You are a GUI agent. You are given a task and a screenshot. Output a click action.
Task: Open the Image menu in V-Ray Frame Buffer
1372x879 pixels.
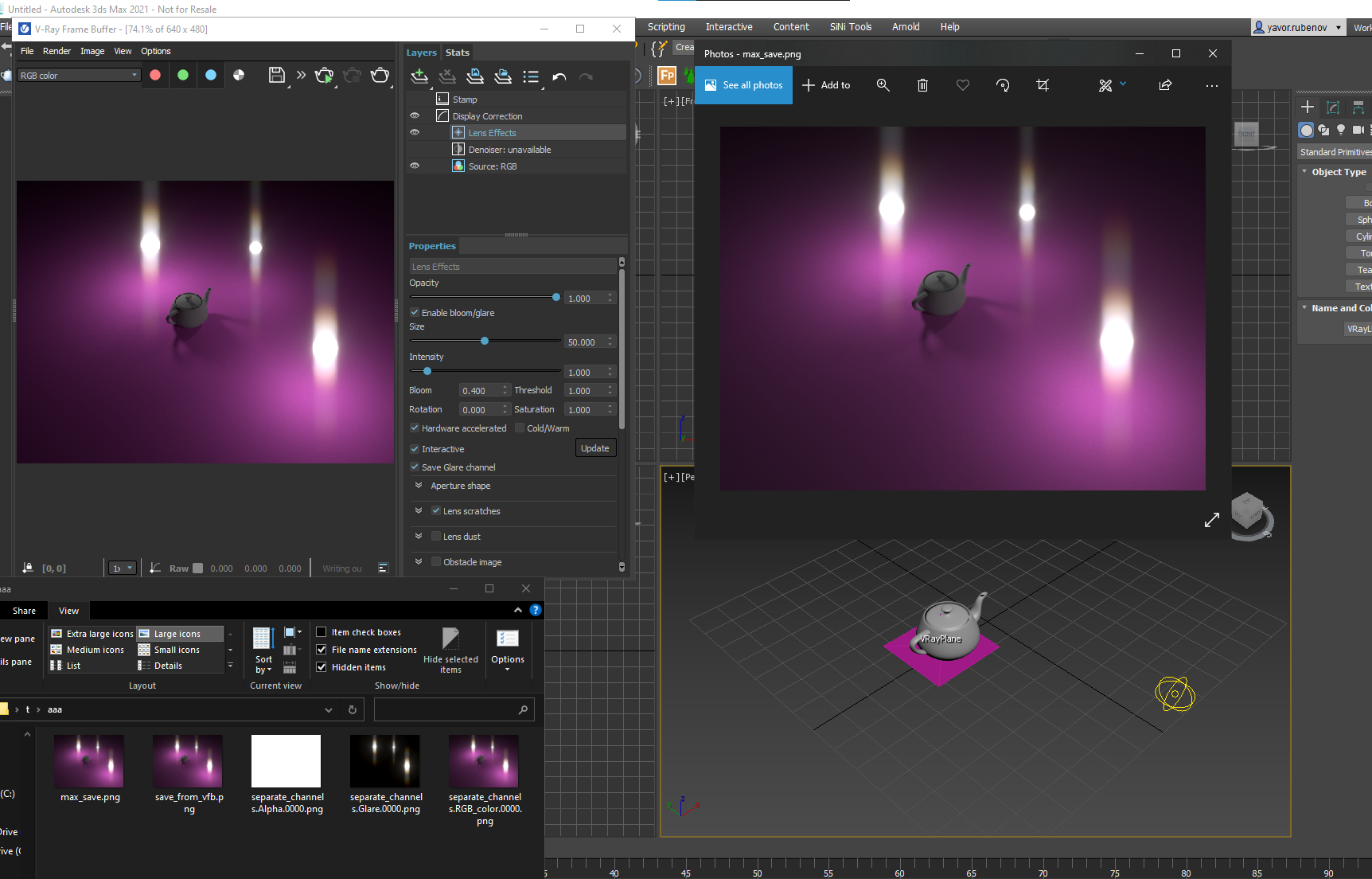point(92,51)
